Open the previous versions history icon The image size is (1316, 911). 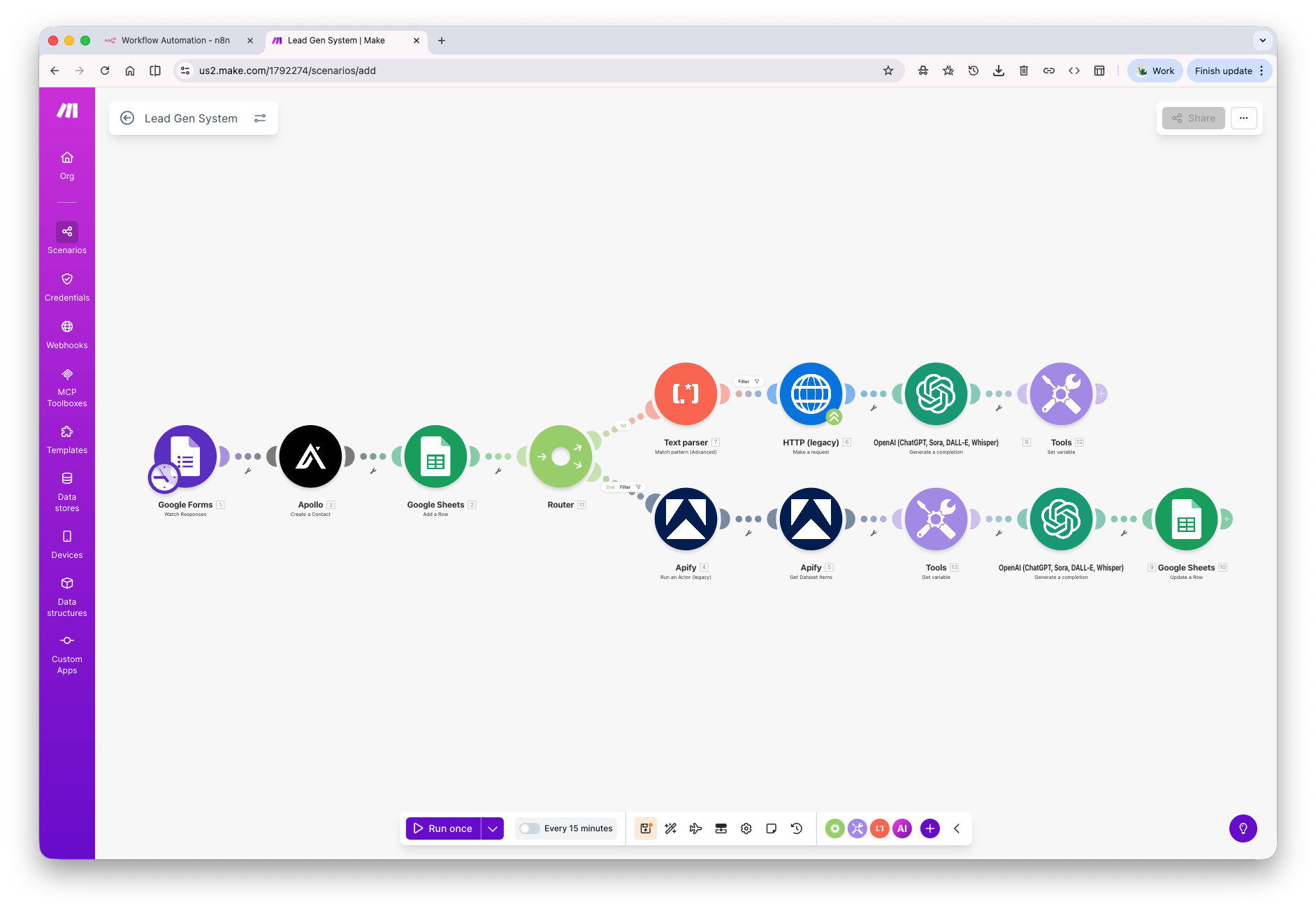[x=796, y=828]
